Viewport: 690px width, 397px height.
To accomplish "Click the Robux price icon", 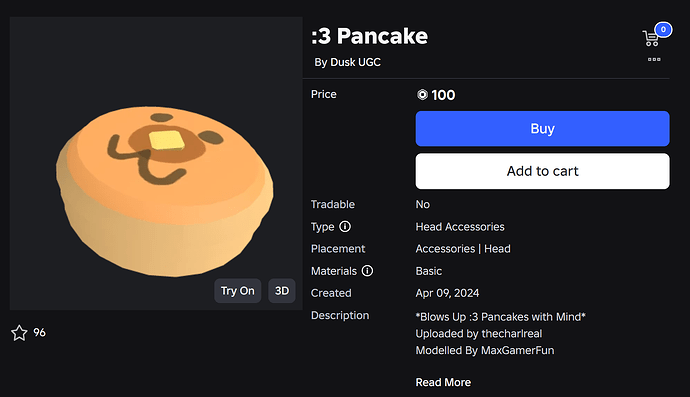I will click(x=422, y=95).
